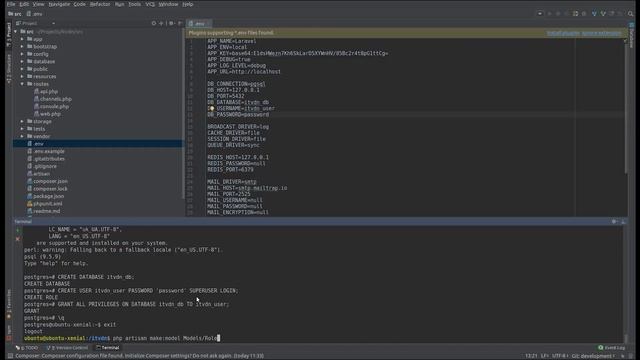Click the collapse-all icon in Project panel
This screenshot has height=360, width=640.
161,23
